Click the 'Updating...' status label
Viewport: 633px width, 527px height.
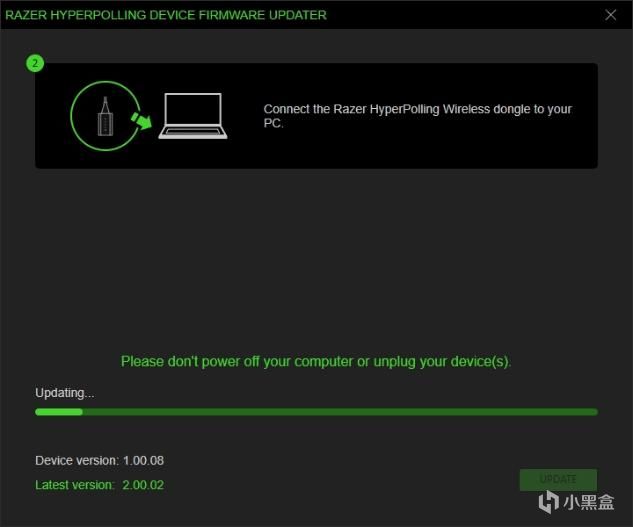point(65,393)
